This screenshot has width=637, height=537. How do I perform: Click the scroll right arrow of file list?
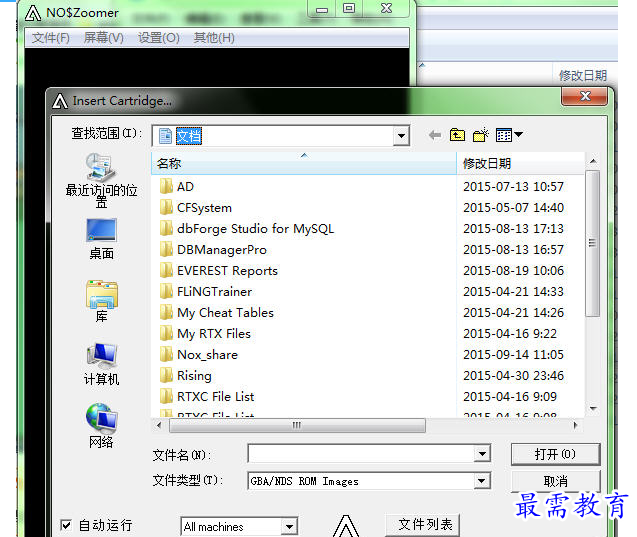coord(575,425)
